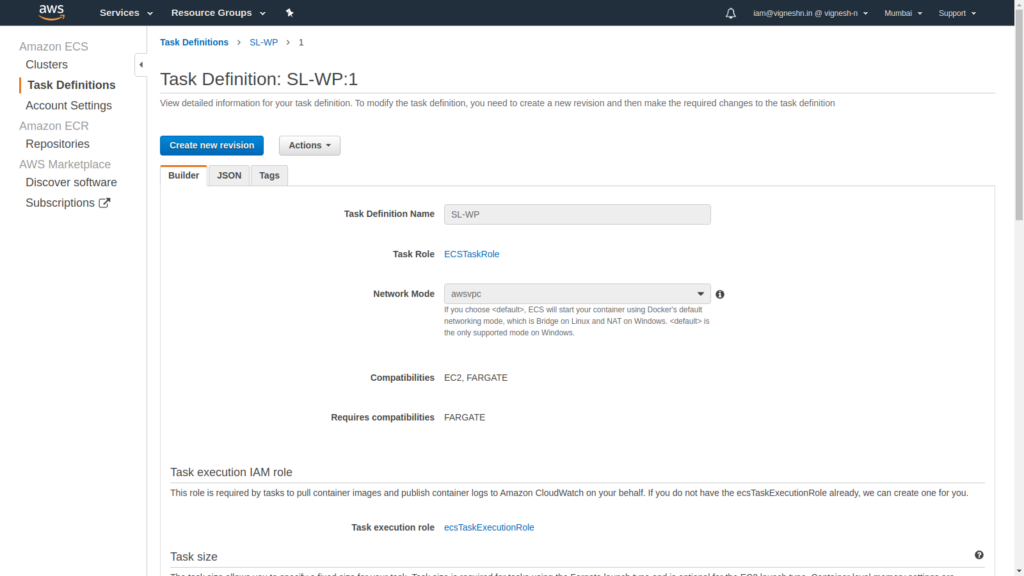Click the 'Task Definition: SL-WP:1' heading
Viewport: 1024px width, 576px height.
[x=259, y=79]
